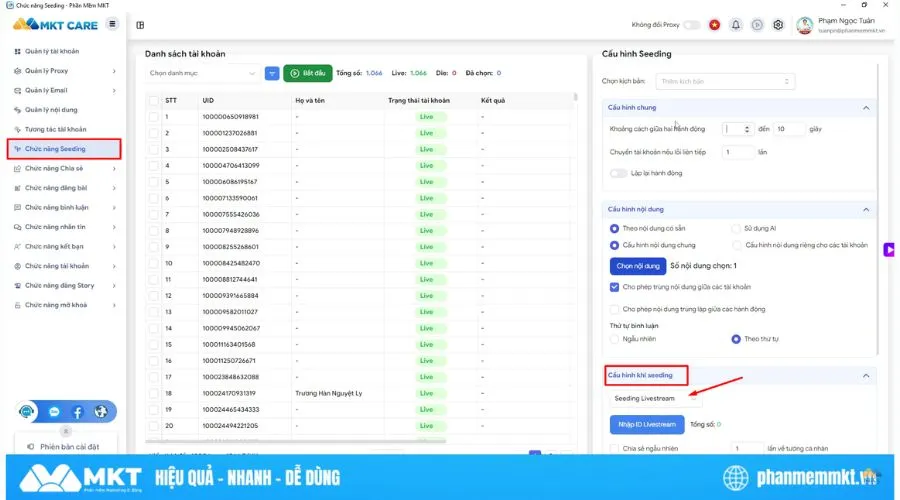Collapse the Cấu hình chung section
900x500 pixels.
866,108
